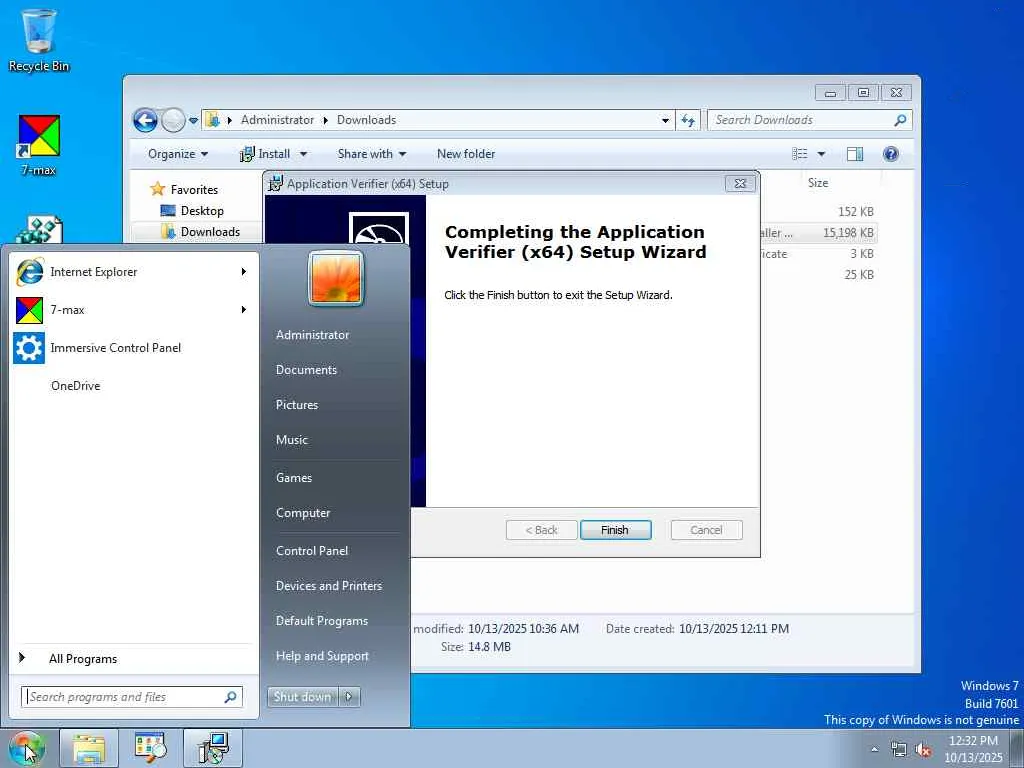Open Computer from Start menu
Viewport: 1024px width, 768px height.
pyautogui.click(x=303, y=513)
